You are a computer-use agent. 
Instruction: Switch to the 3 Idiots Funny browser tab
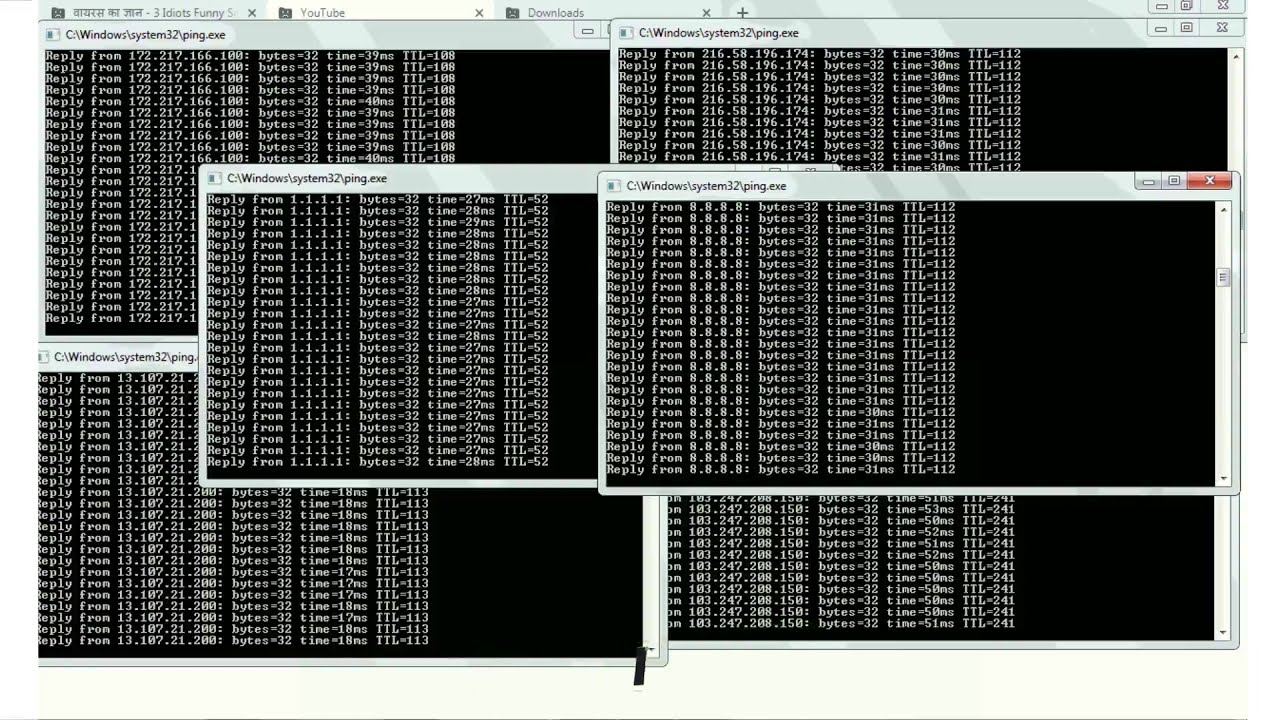[x=155, y=13]
